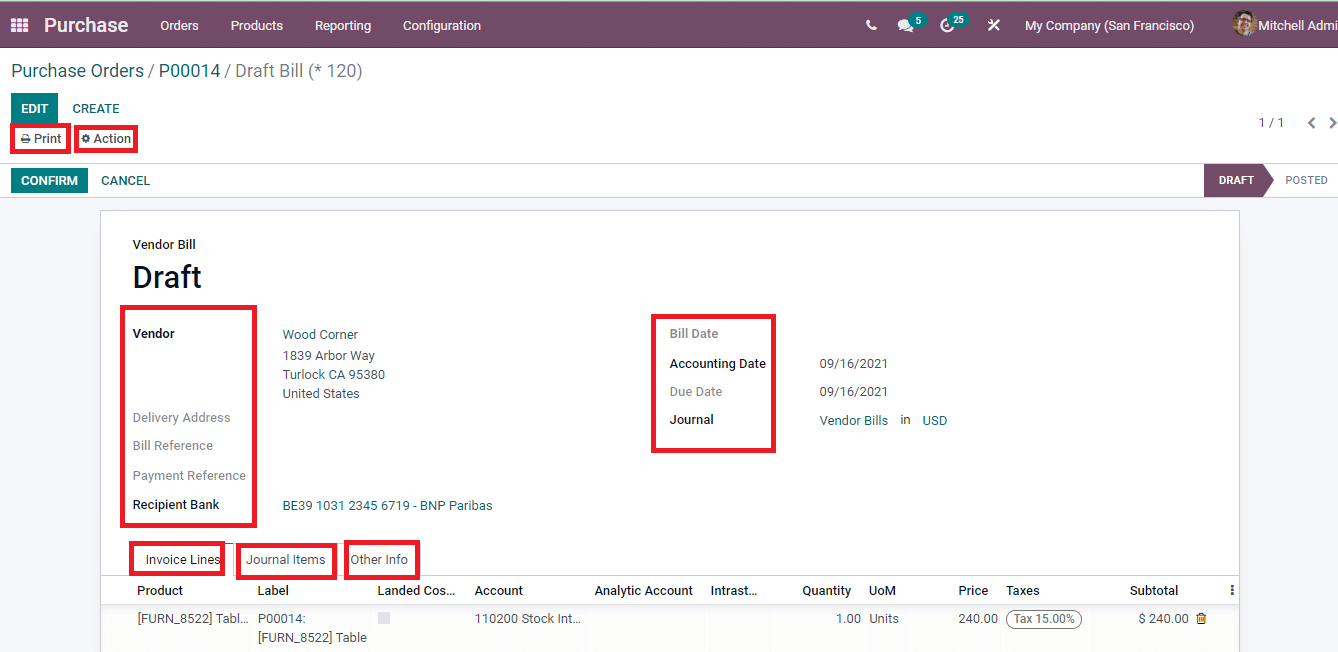The width and height of the screenshot is (1338, 652).
Task: Sort by Landed Cos... column header
Action: (416, 591)
